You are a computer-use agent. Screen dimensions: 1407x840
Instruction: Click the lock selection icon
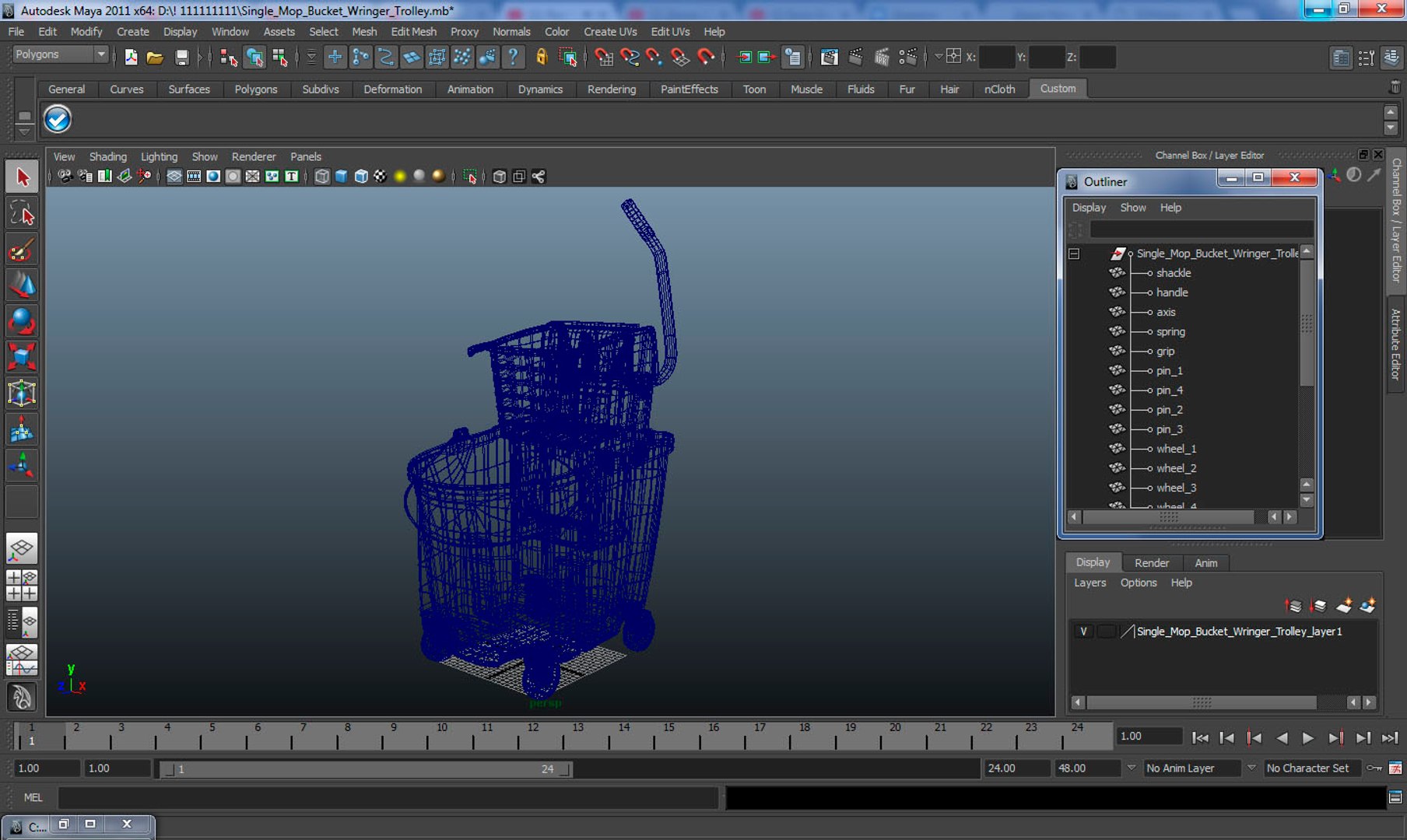542,57
